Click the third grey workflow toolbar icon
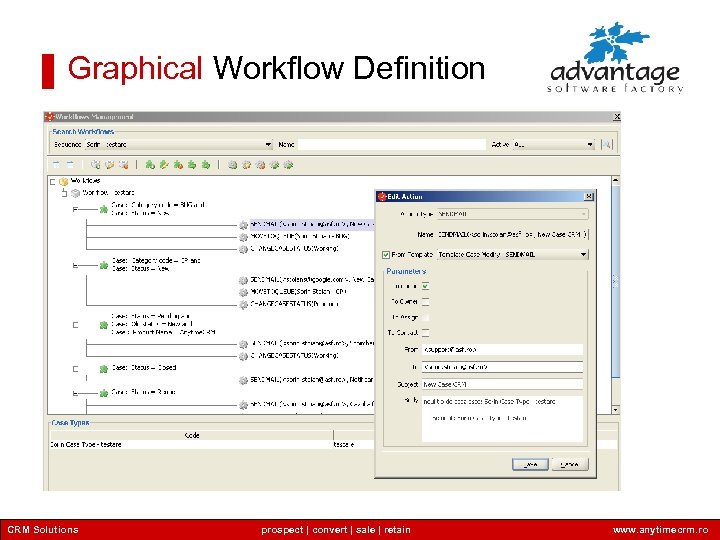Screen dimensions: 720x540 click(123, 164)
